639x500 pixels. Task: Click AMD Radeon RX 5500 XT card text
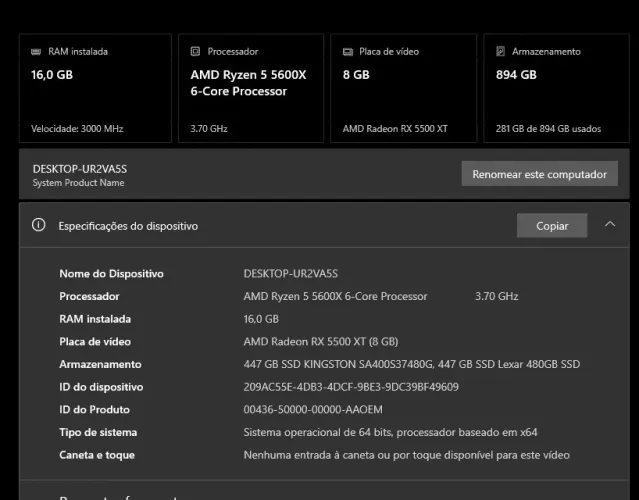pos(395,129)
